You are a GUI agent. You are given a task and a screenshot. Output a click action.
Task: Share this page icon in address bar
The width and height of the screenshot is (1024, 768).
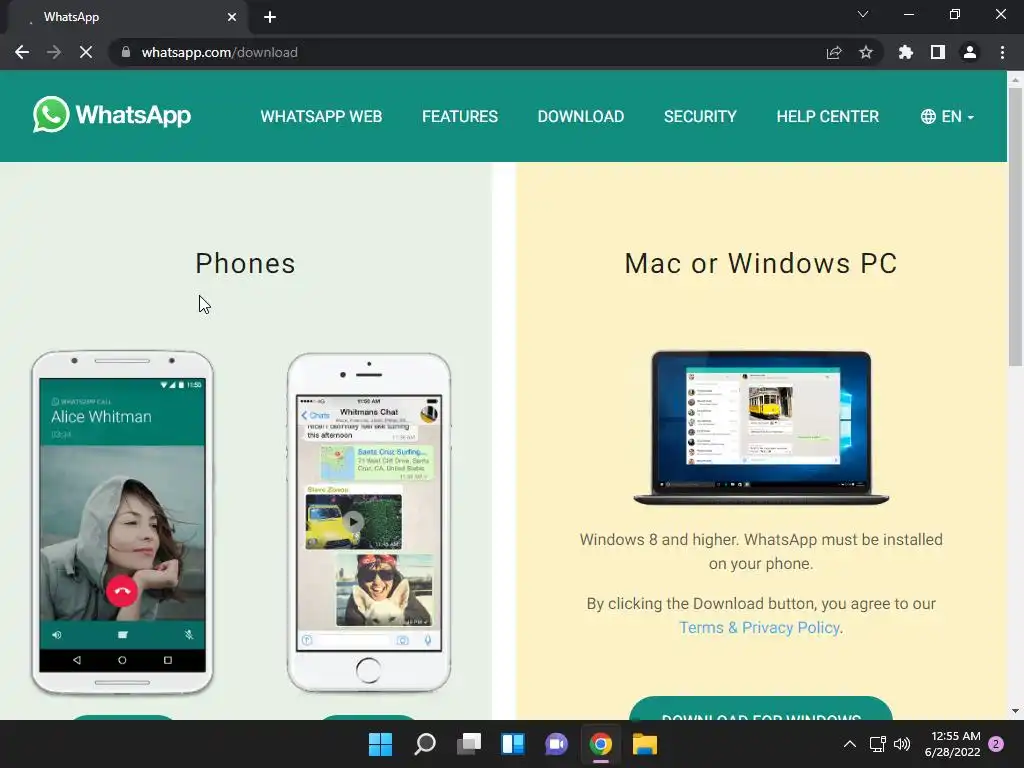click(x=834, y=52)
